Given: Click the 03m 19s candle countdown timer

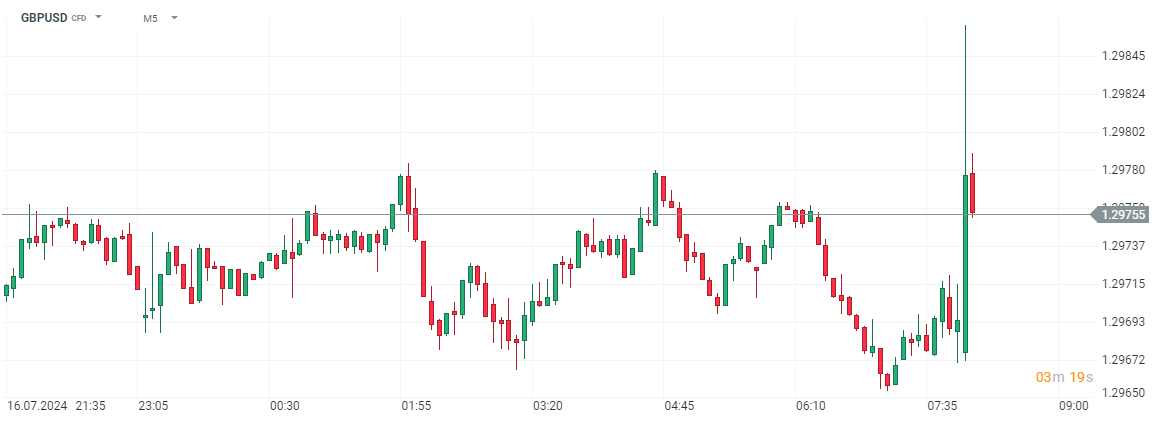Looking at the screenshot, I should (1066, 377).
